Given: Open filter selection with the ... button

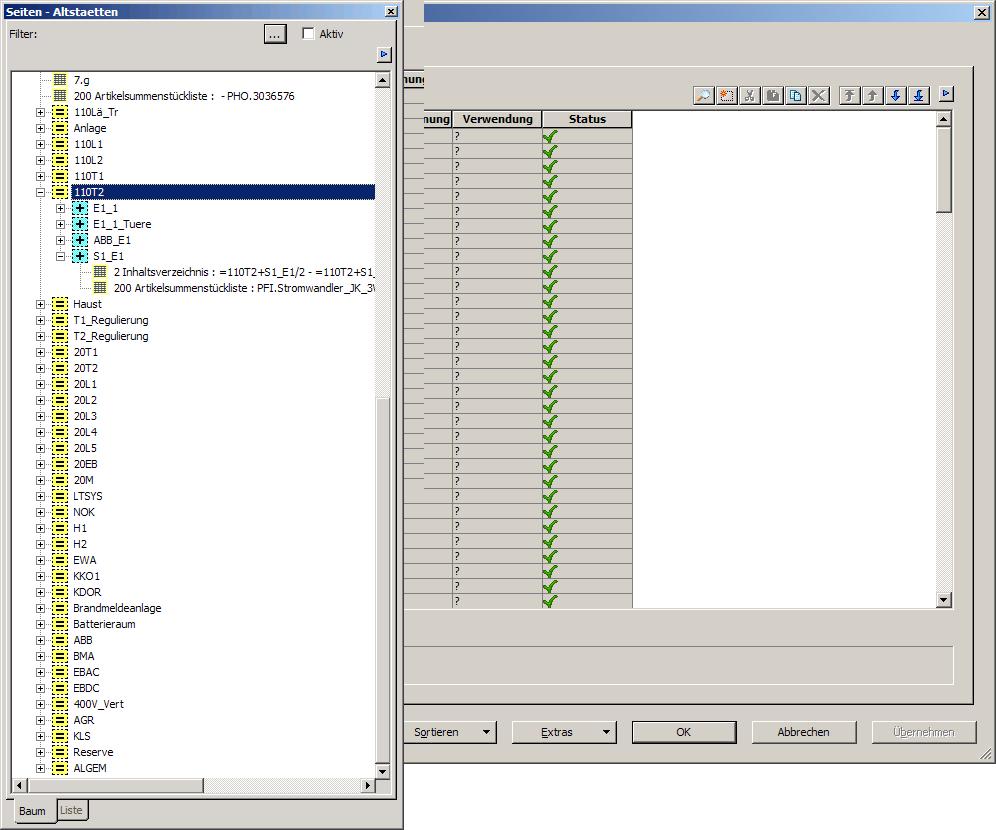Looking at the screenshot, I should coord(275,34).
